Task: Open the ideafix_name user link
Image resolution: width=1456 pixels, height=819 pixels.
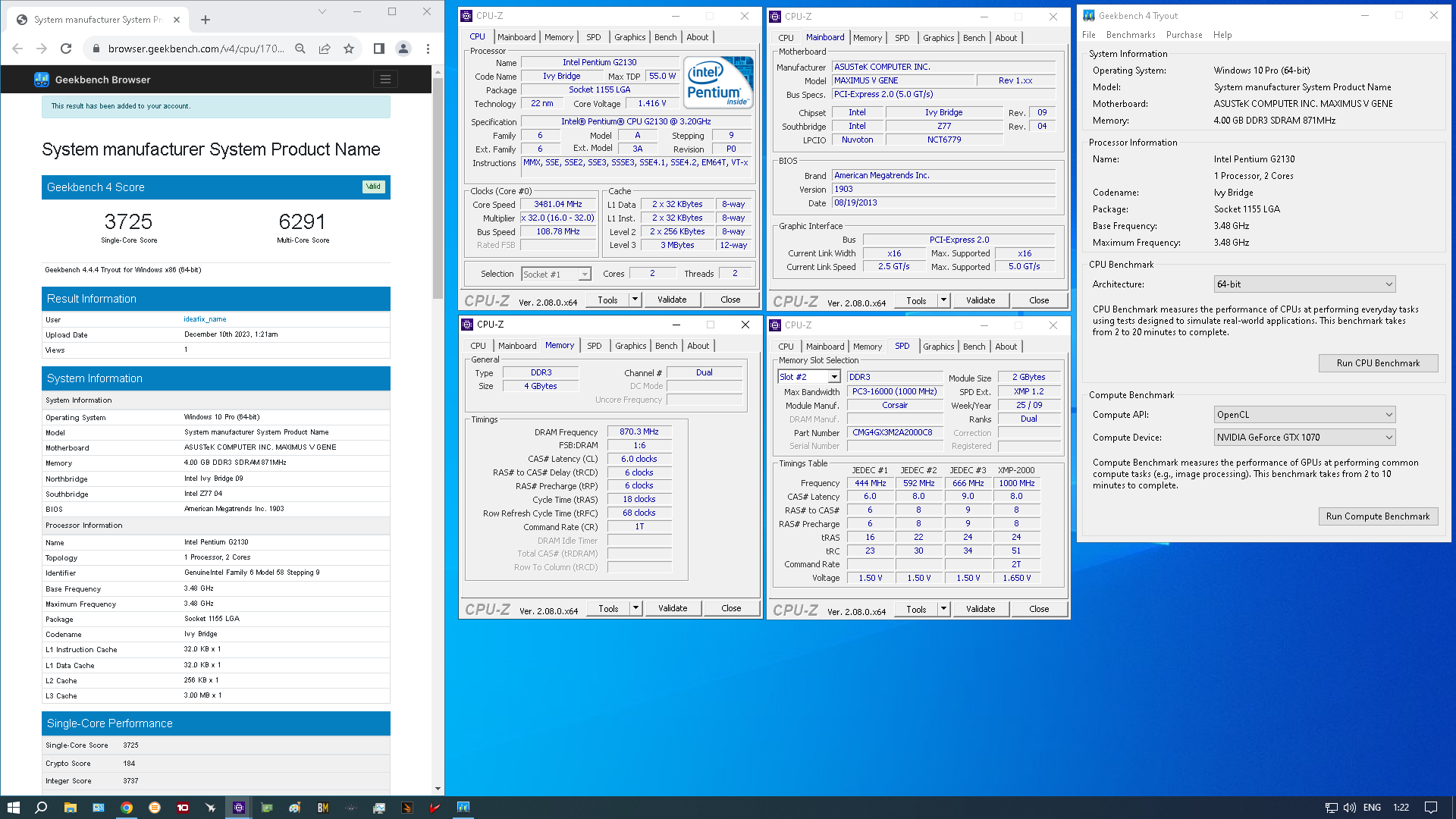Action: (205, 319)
